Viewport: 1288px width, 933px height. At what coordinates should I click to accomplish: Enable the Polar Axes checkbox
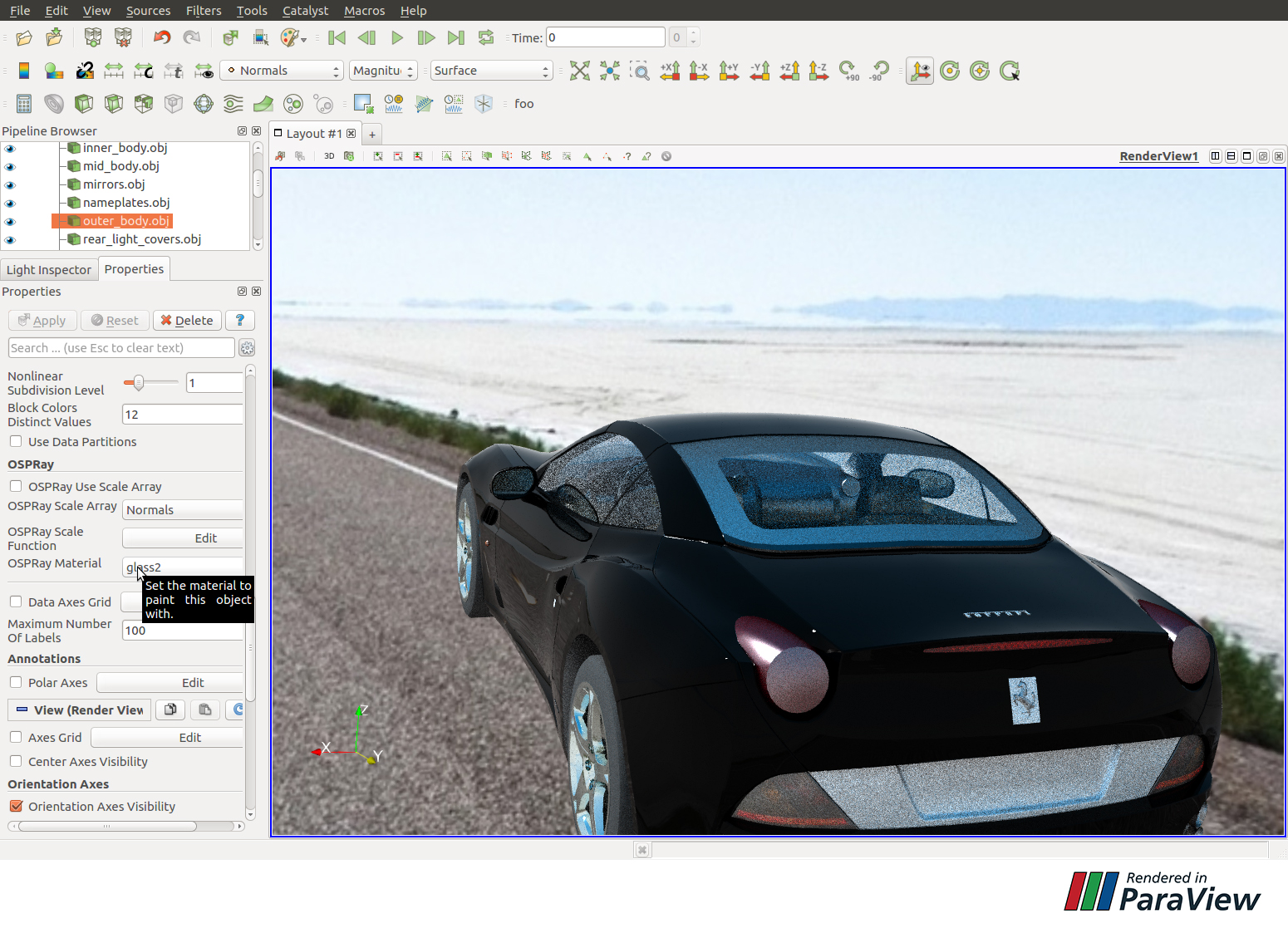click(16, 683)
